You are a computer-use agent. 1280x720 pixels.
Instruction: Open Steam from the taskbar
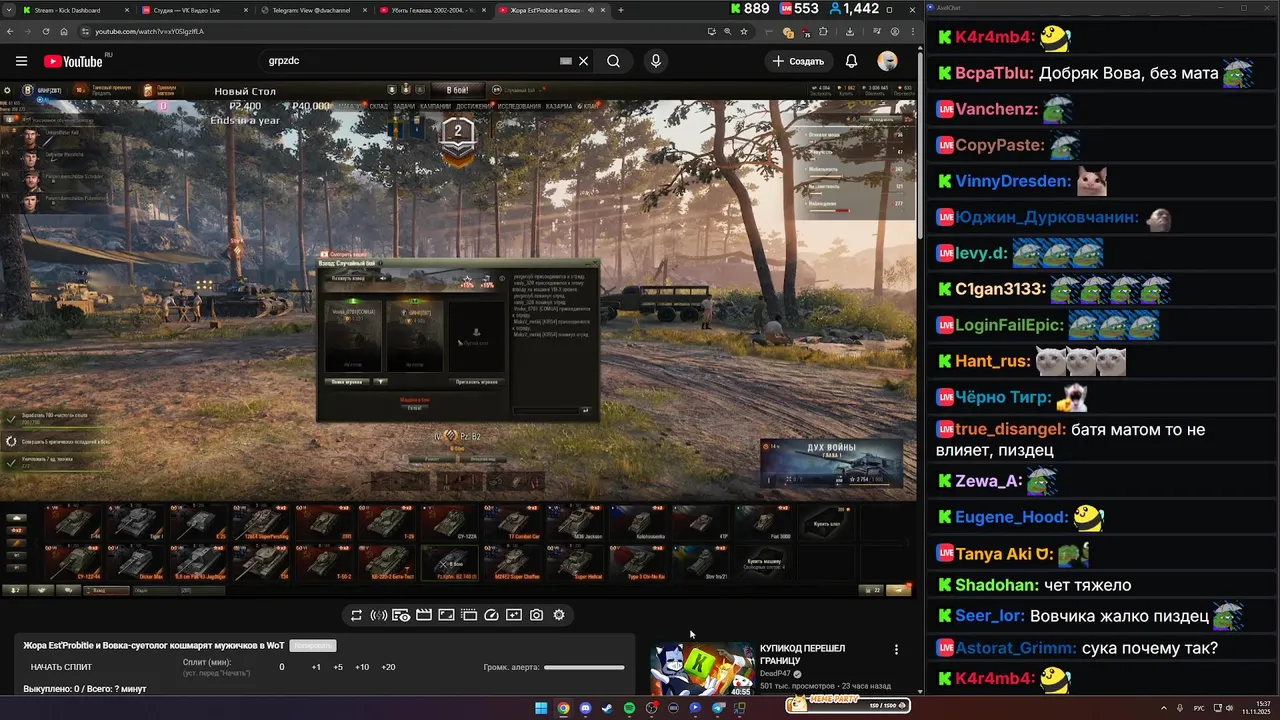(x=607, y=708)
